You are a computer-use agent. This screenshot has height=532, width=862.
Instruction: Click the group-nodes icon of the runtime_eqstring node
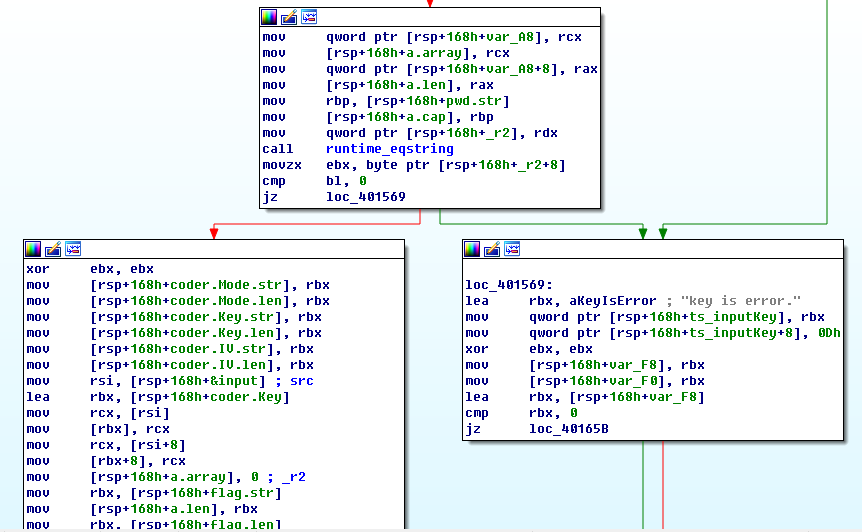click(309, 17)
